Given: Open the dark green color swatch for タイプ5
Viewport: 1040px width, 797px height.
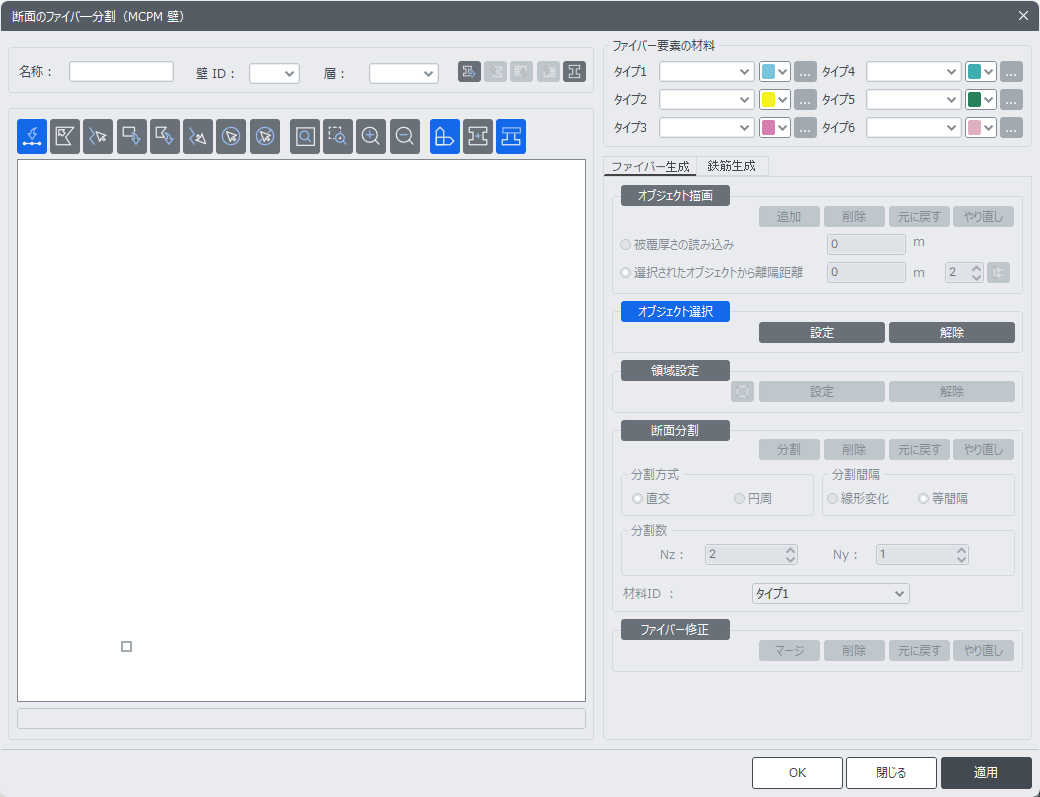Looking at the screenshot, I should [x=981, y=99].
